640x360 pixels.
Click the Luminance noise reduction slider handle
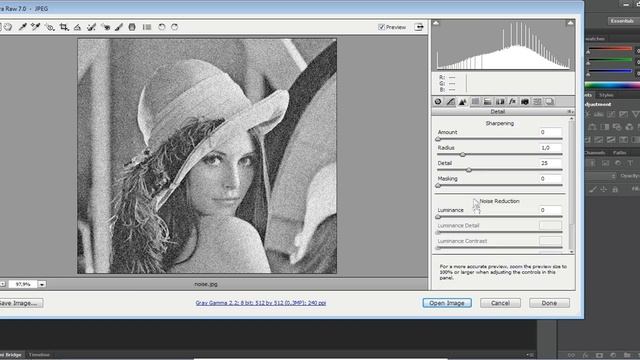(438, 217)
